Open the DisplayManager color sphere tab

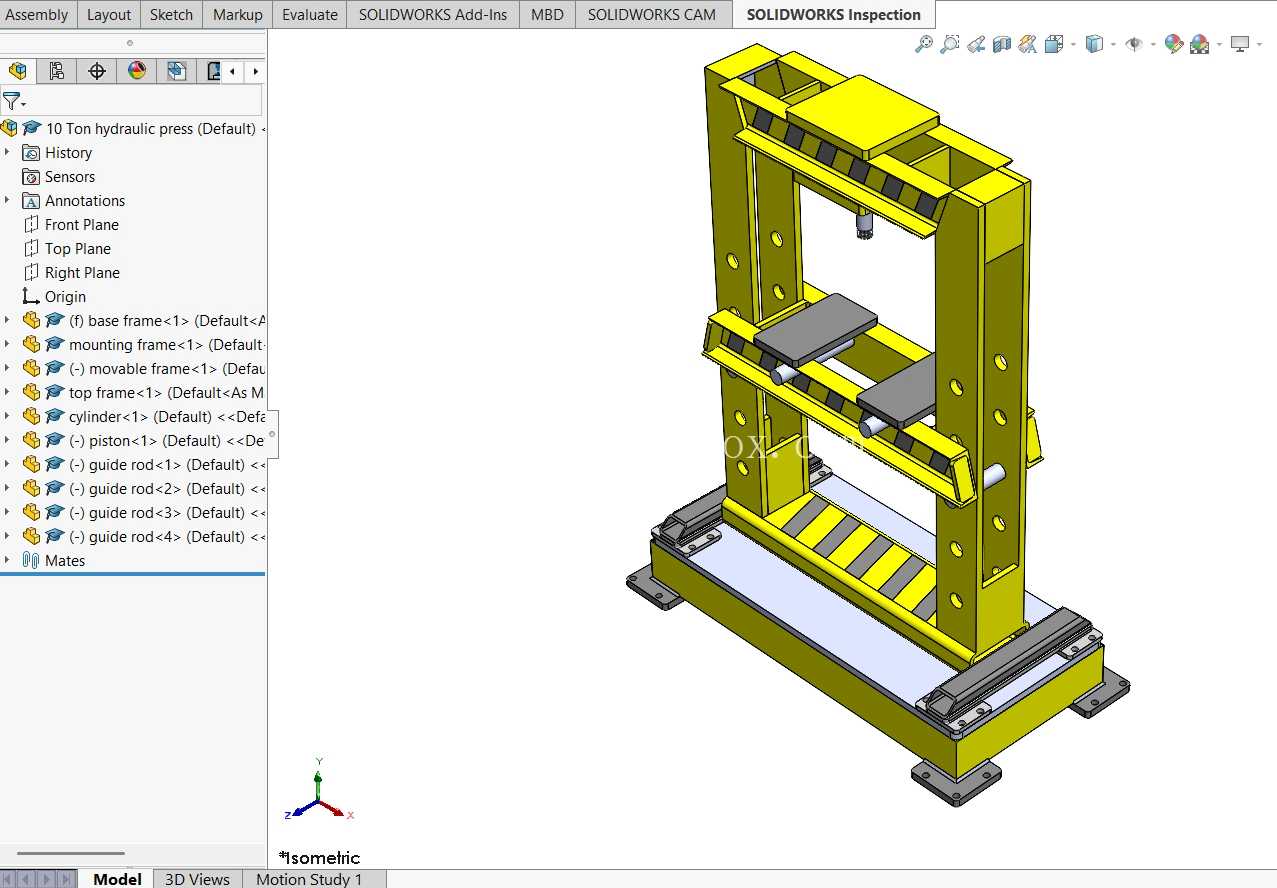click(137, 71)
